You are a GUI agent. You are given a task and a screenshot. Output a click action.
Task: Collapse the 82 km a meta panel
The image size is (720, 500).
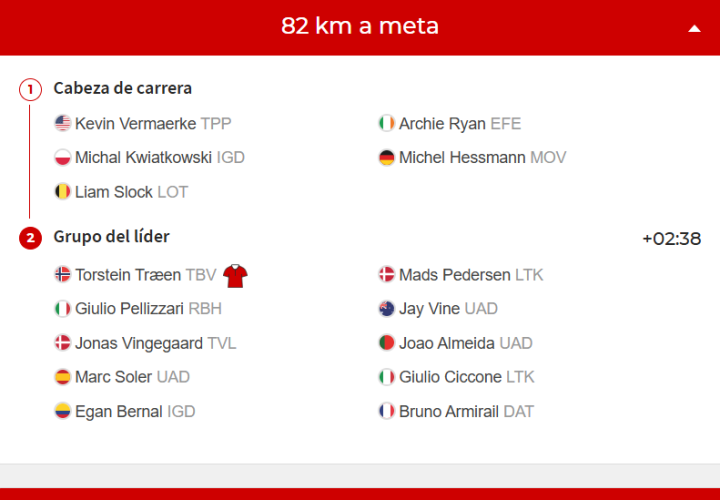695,28
